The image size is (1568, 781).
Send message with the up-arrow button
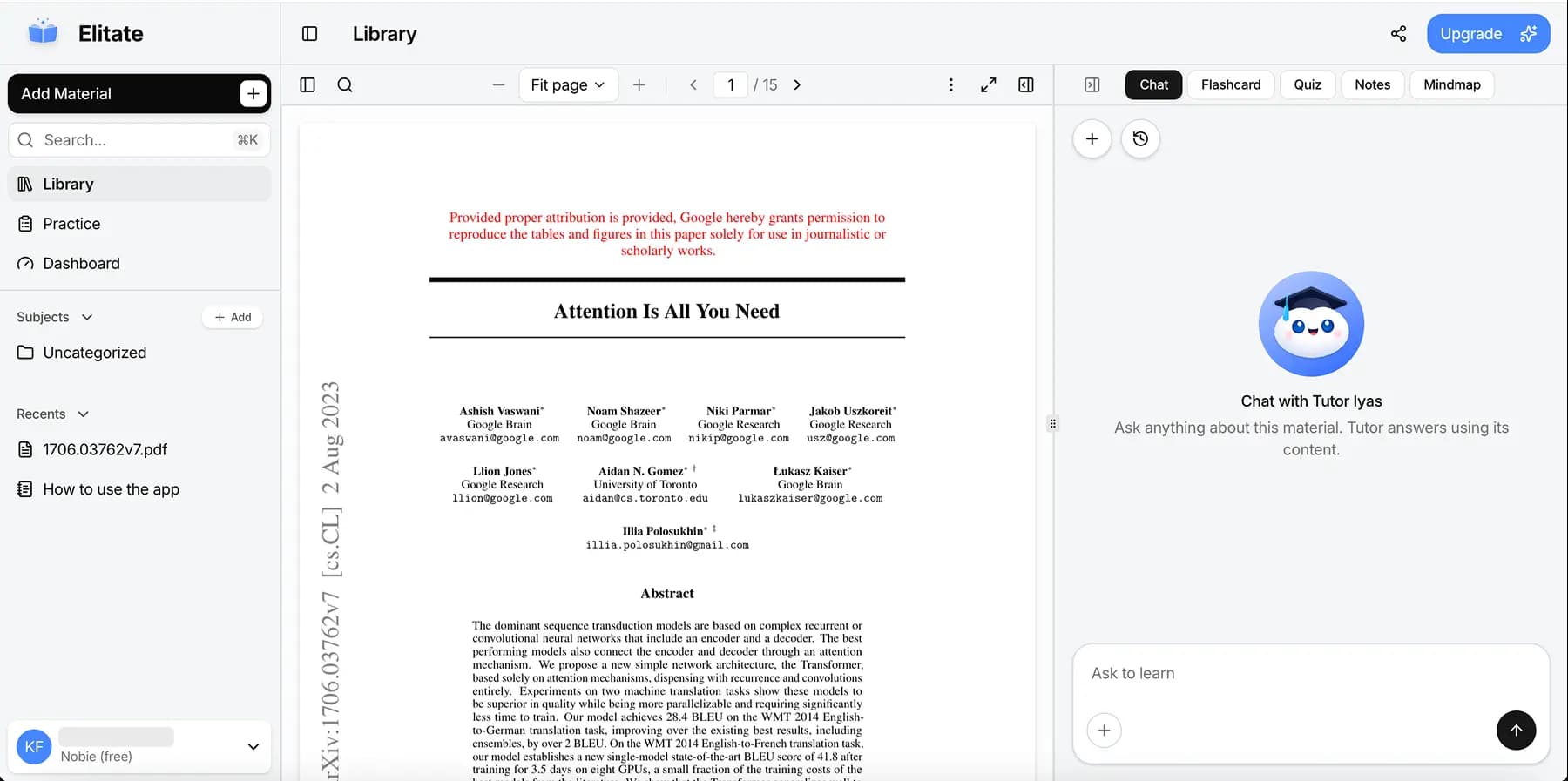pyautogui.click(x=1516, y=731)
